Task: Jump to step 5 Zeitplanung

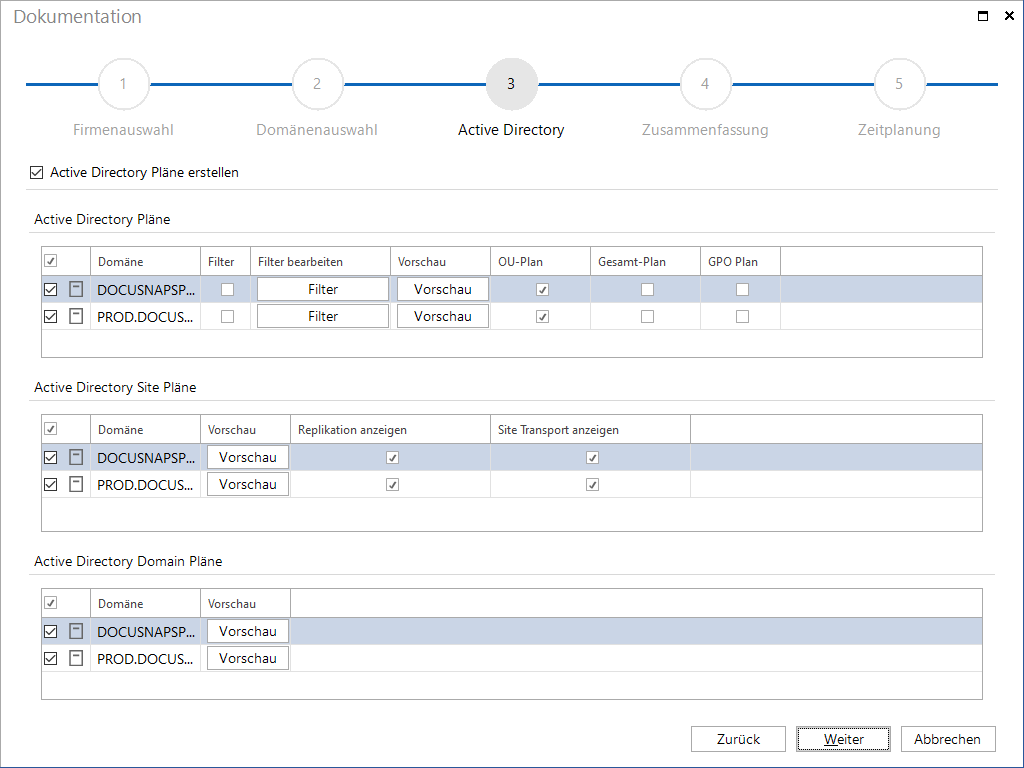Action: 899,84
